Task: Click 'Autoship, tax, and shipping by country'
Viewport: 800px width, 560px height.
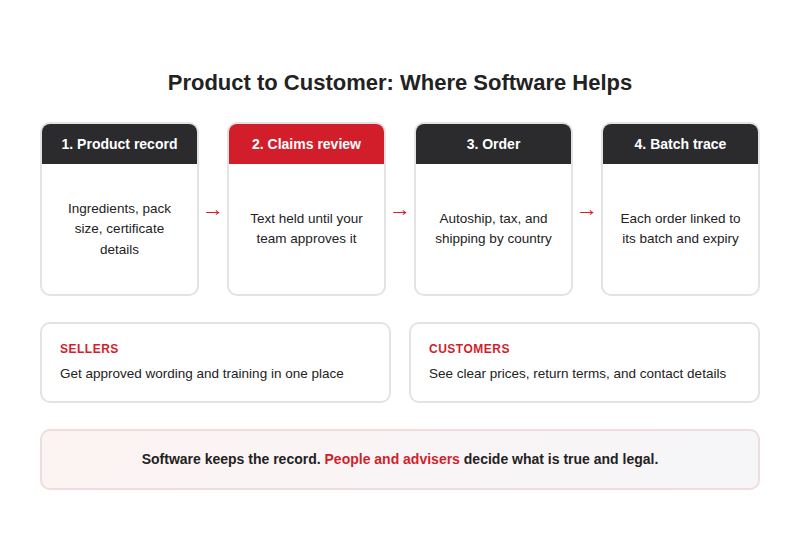Action: [493, 228]
